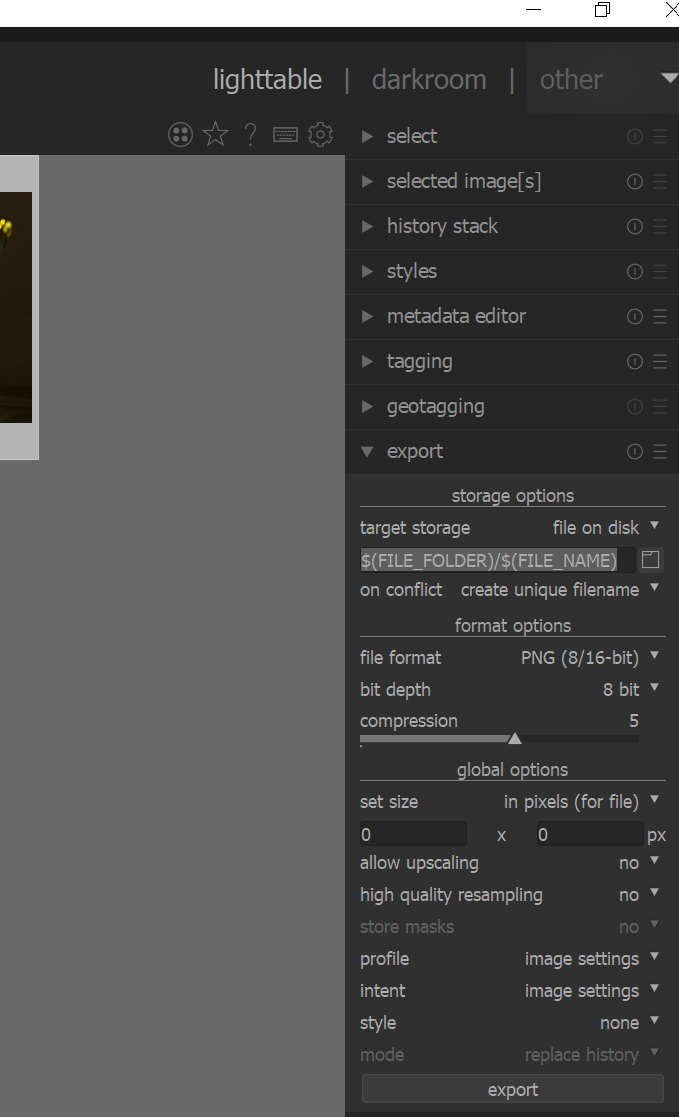This screenshot has width=679, height=1117.
Task: Click the star overlays icon
Action: (x=215, y=135)
